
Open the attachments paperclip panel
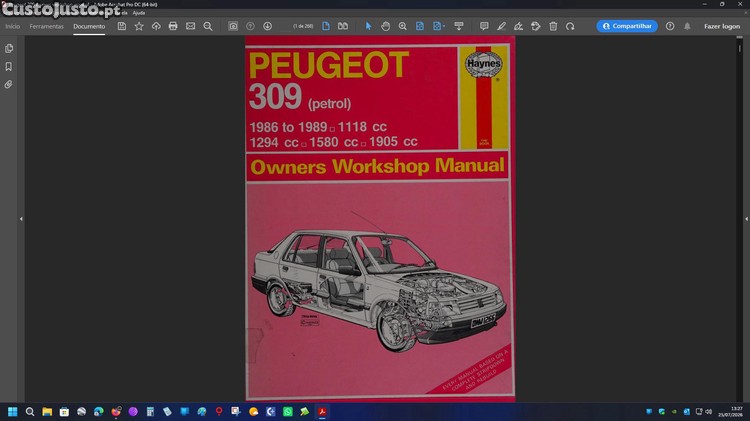coord(9,85)
